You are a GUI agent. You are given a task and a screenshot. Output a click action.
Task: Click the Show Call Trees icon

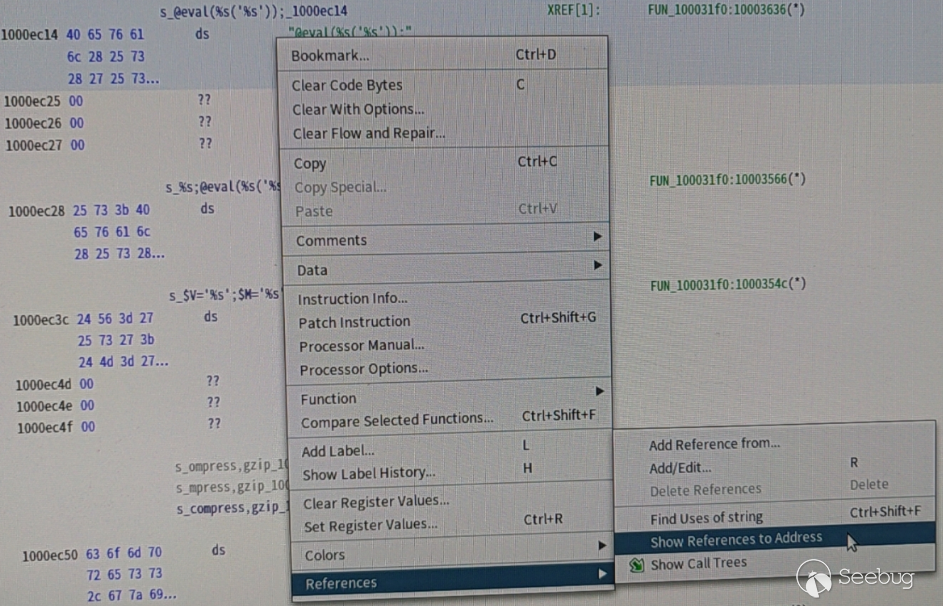coord(637,565)
